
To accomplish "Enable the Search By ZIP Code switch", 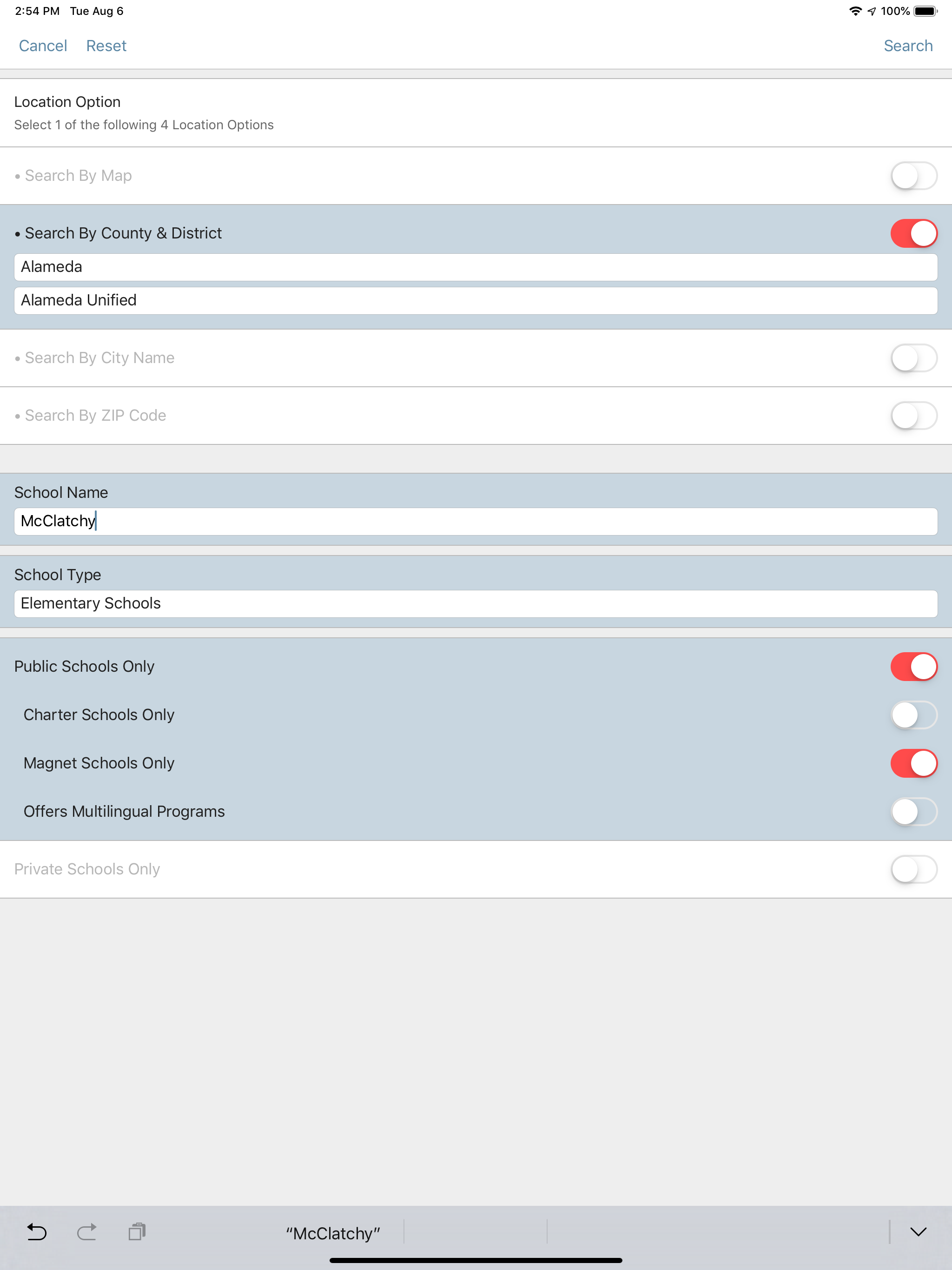I will (x=914, y=415).
